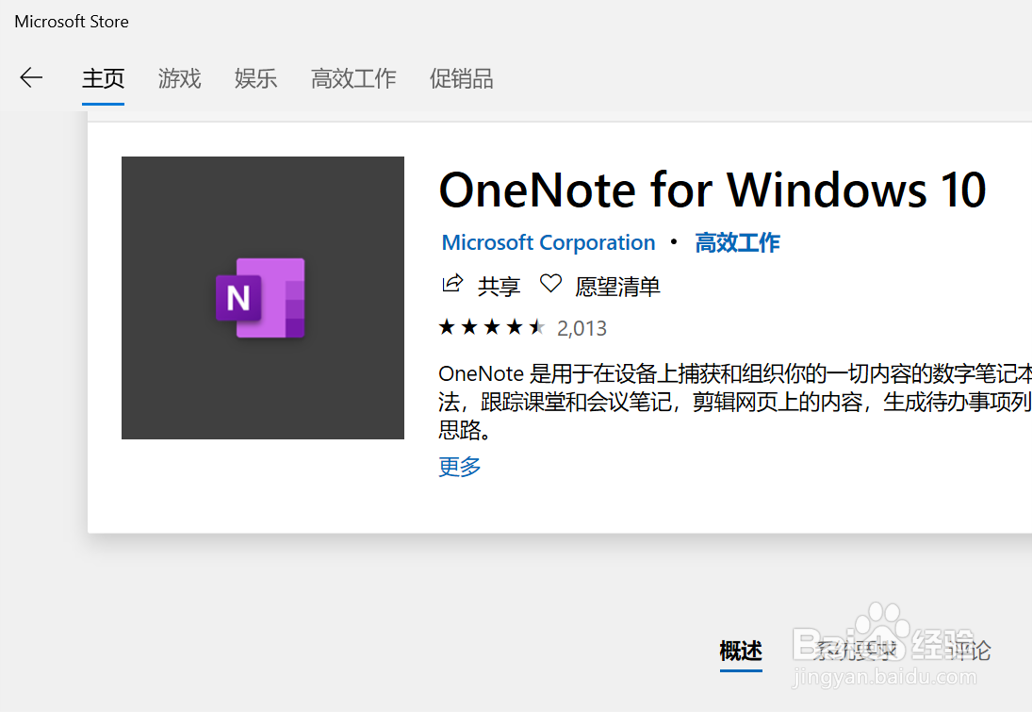The image size is (1032, 712).
Task: Add app via 愿望清单 label
Action: (x=617, y=287)
